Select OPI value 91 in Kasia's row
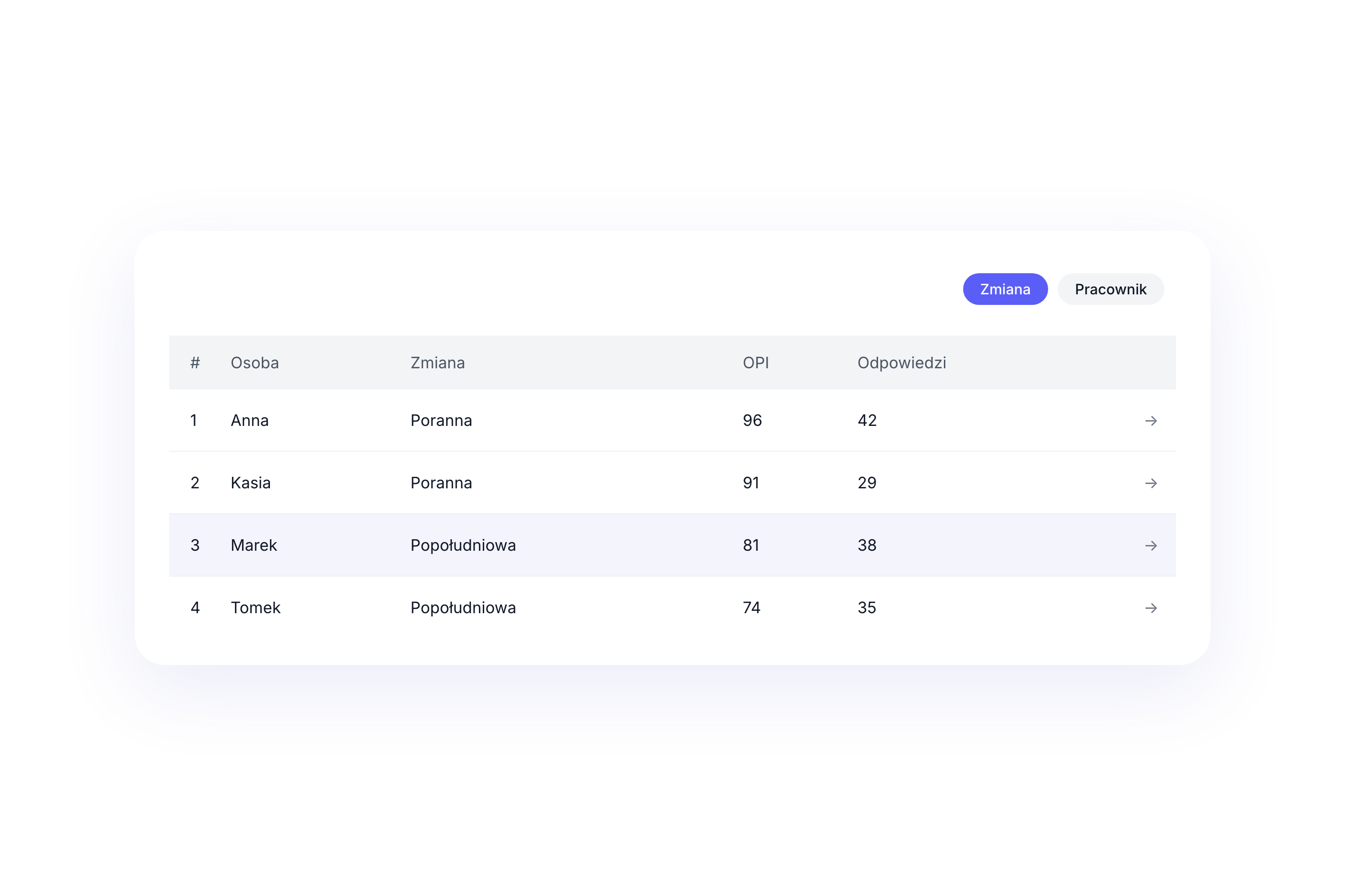 click(x=750, y=483)
